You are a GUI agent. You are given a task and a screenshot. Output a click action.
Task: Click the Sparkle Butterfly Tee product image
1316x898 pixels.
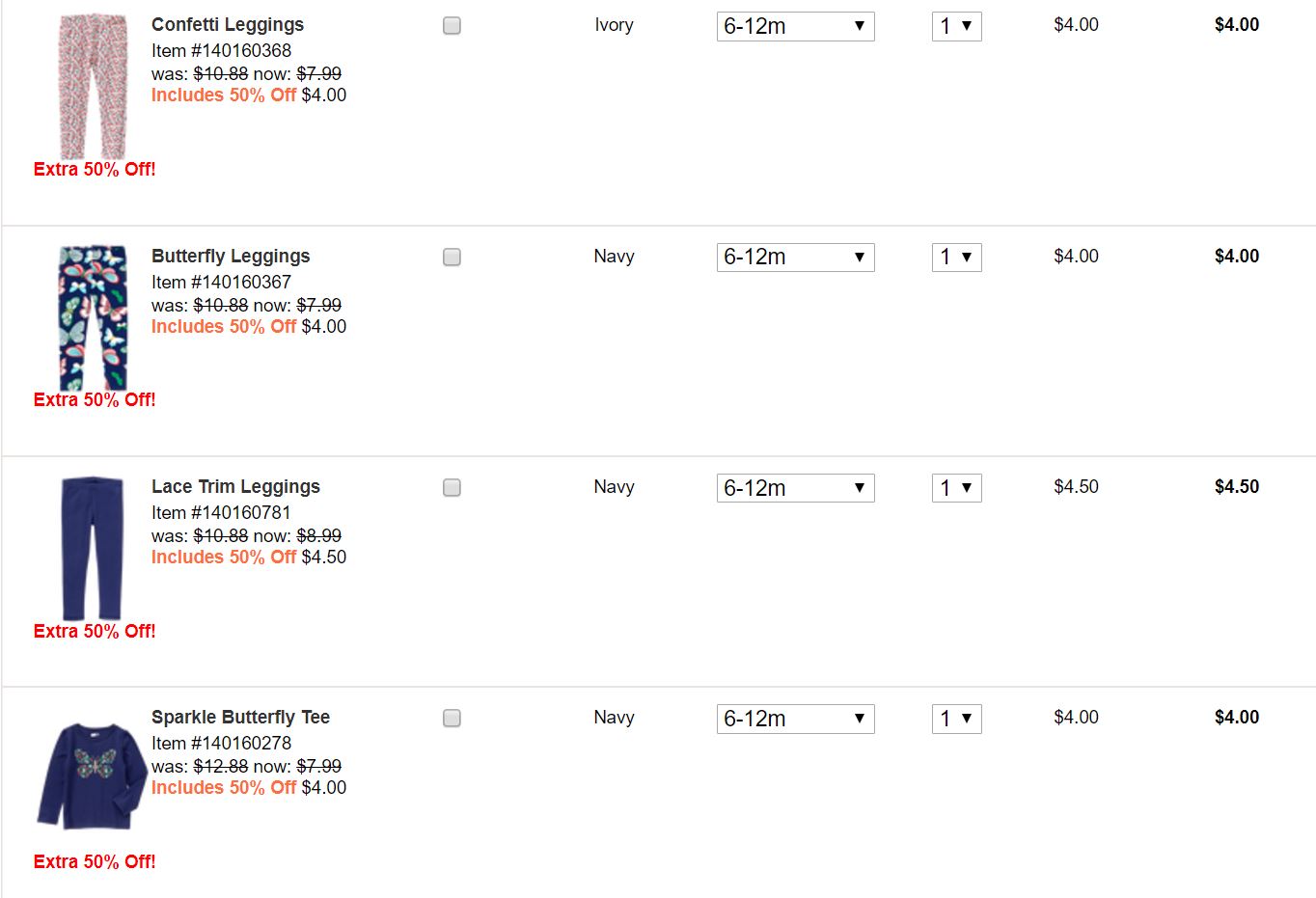[93, 776]
